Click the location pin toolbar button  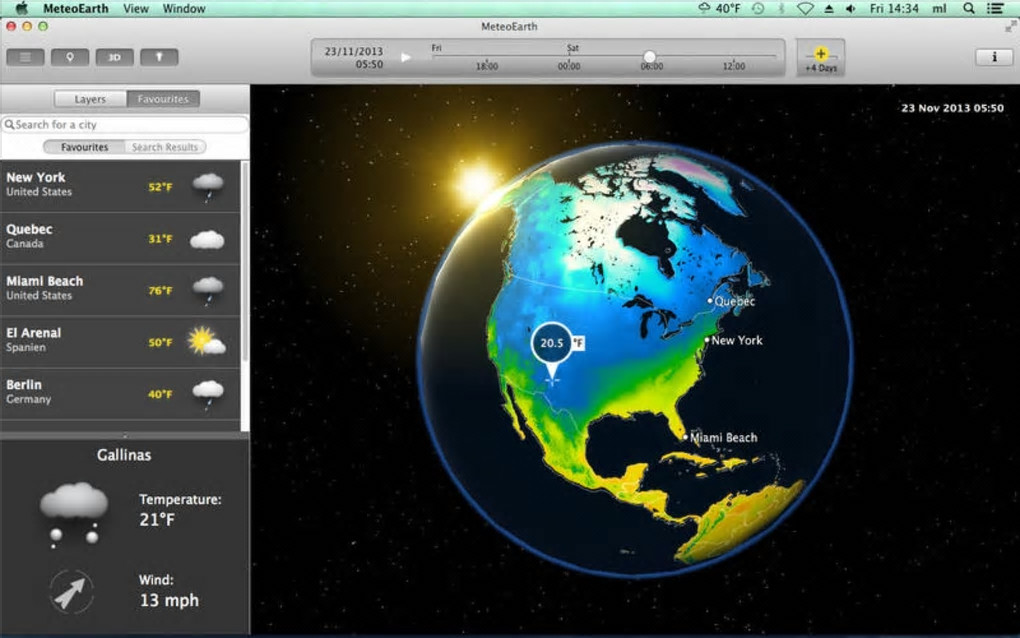[x=70, y=57]
